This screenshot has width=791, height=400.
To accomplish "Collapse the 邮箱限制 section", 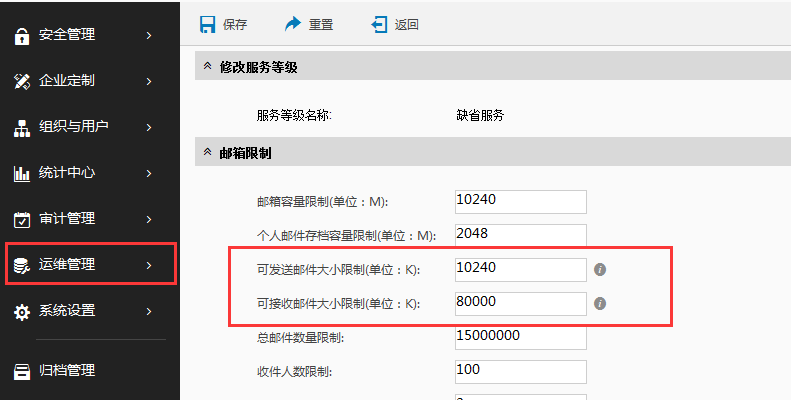I will pos(207,153).
